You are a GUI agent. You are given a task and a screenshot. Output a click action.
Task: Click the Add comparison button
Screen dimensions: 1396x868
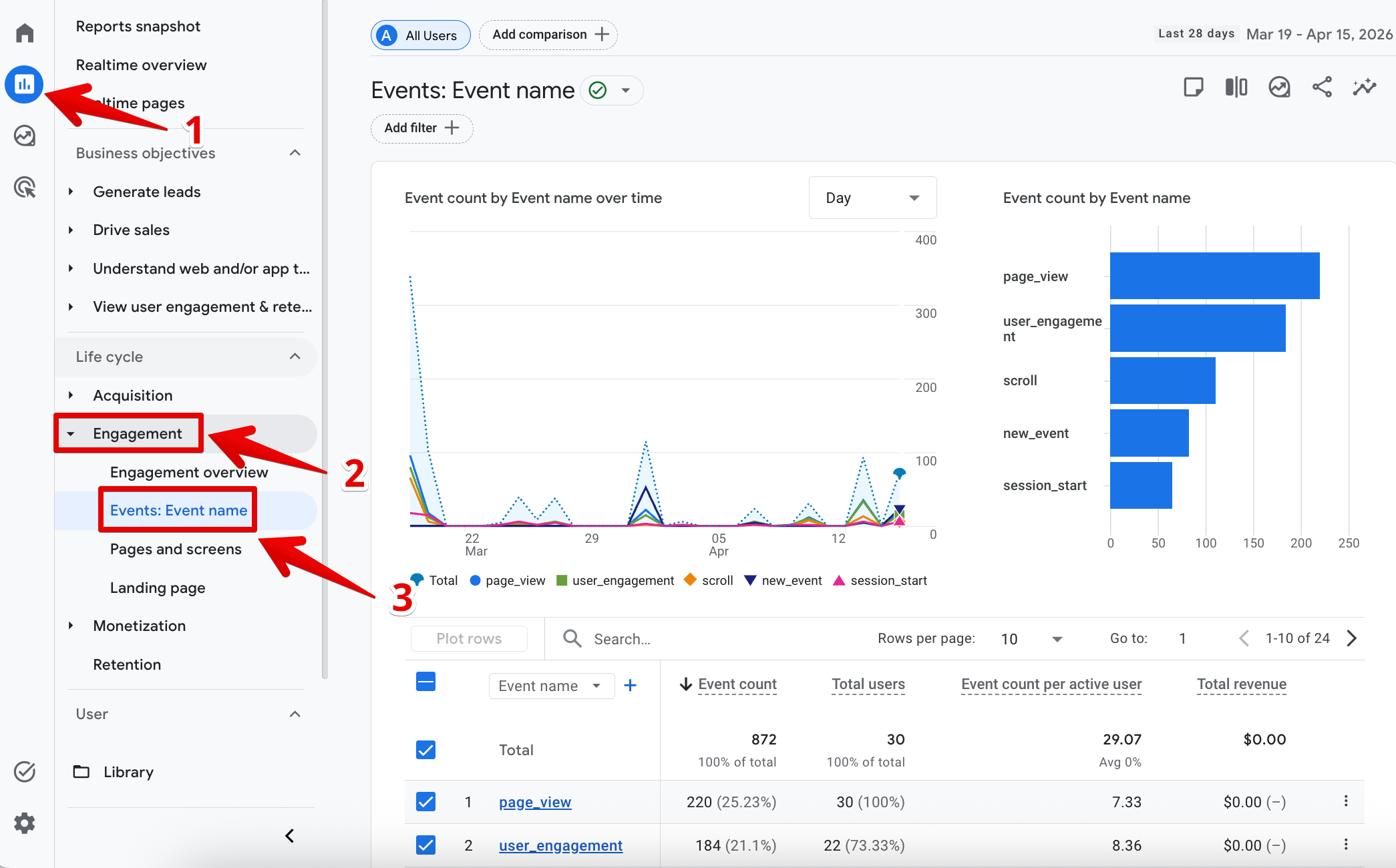click(549, 35)
